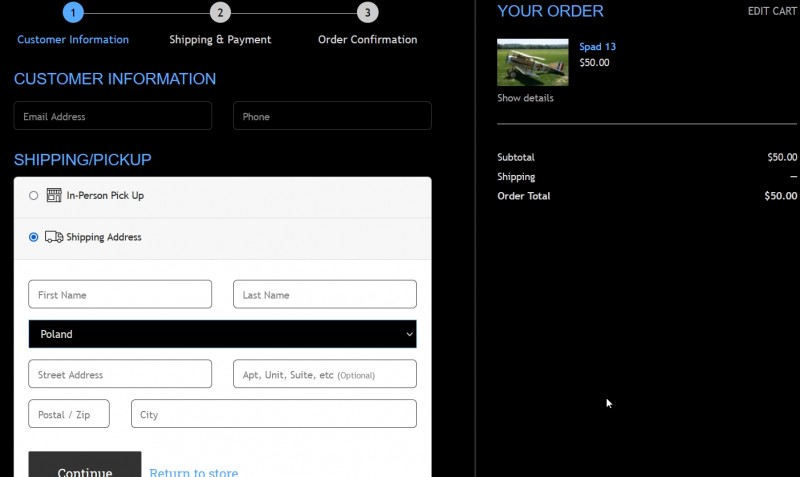Screen dimensions: 800x477
Task: Click the YOUR ORDER heading
Action: click(551, 11)
